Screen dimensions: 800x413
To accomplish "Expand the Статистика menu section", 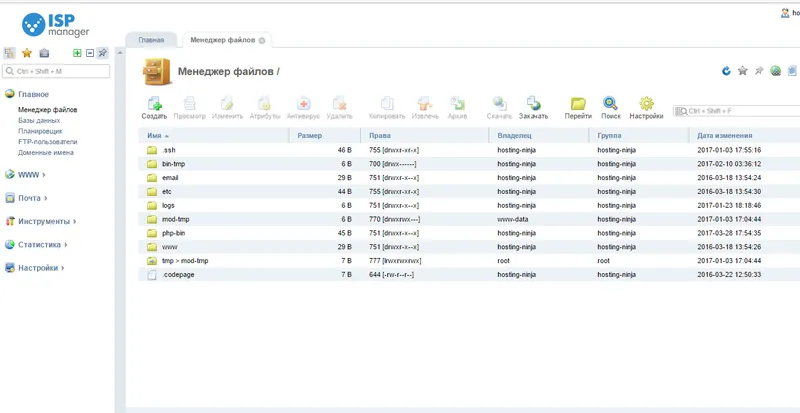I will pos(36,245).
